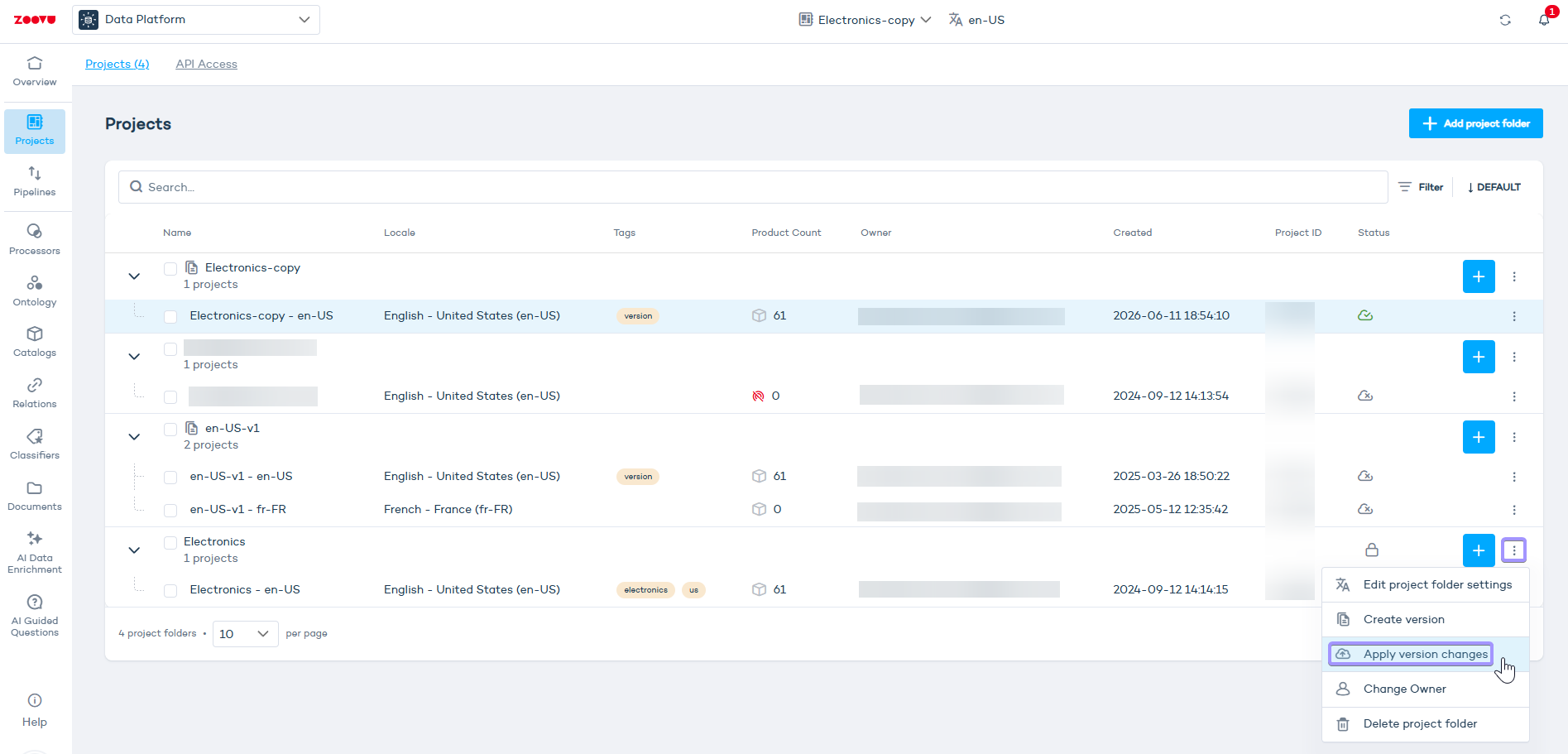1568x754 pixels.
Task: Go to Pipelines in the sidebar
Action: coord(35,181)
